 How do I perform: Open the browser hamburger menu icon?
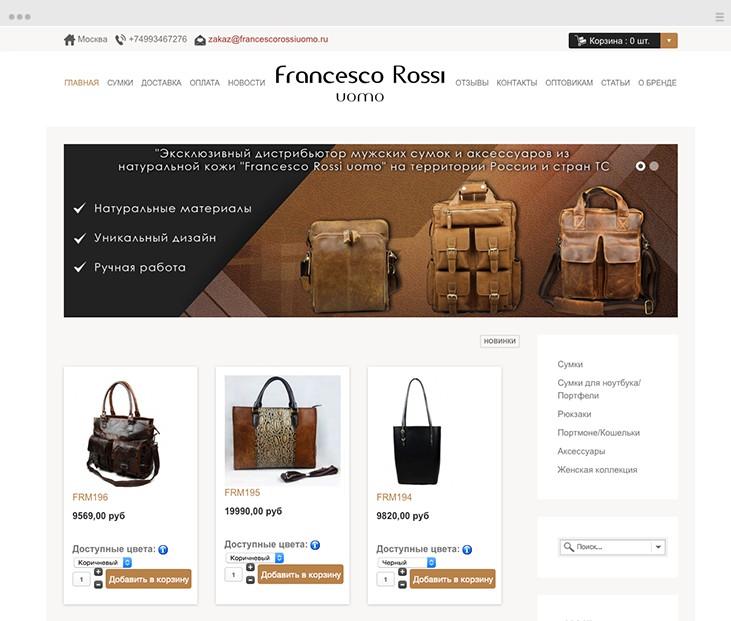click(x=719, y=17)
